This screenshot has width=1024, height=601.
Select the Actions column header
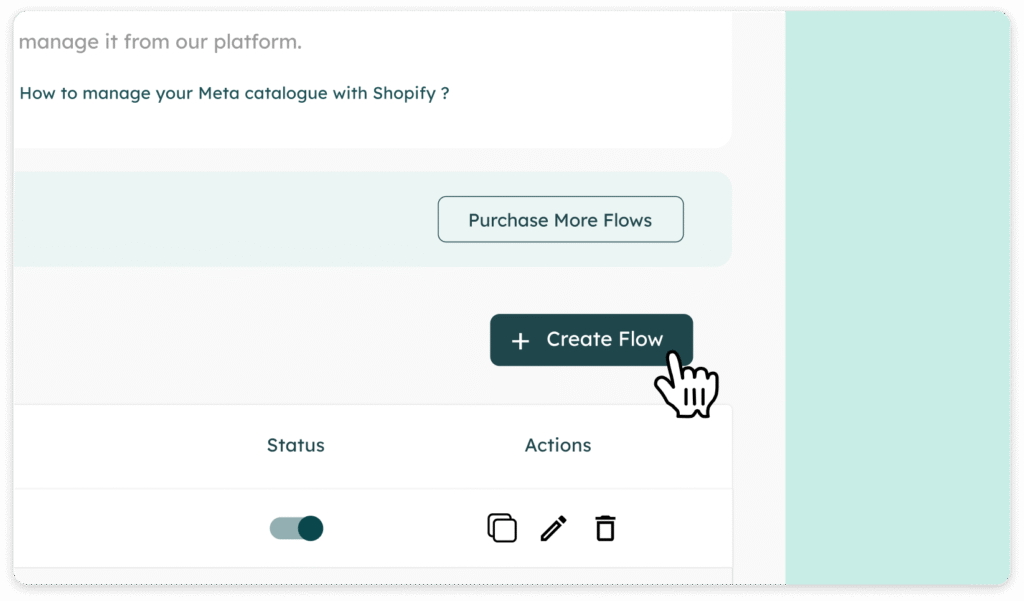coord(558,446)
